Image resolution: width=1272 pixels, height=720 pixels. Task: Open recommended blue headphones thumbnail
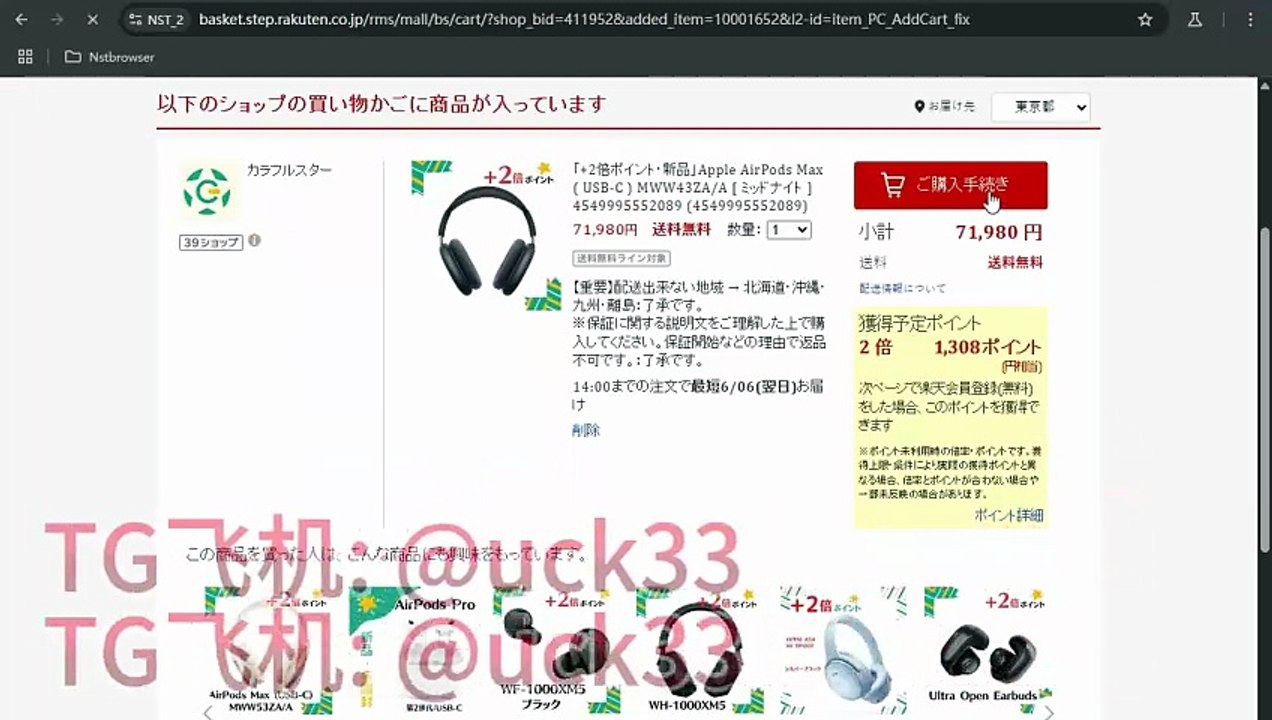pyautogui.click(x=844, y=650)
